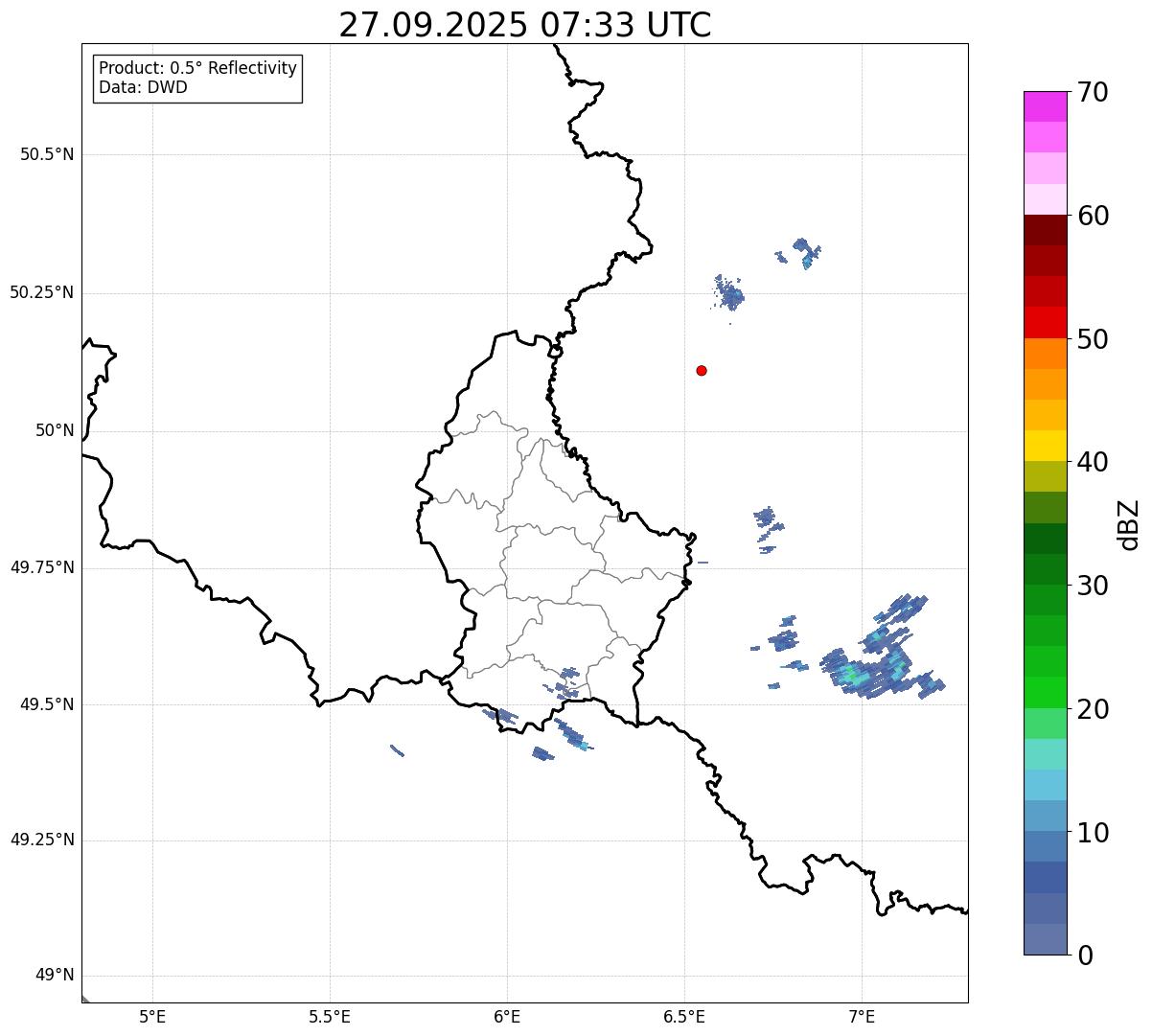Image resolution: width=1152 pixels, height=1036 pixels.
Task: Click the red station marker dot
Action: [702, 370]
